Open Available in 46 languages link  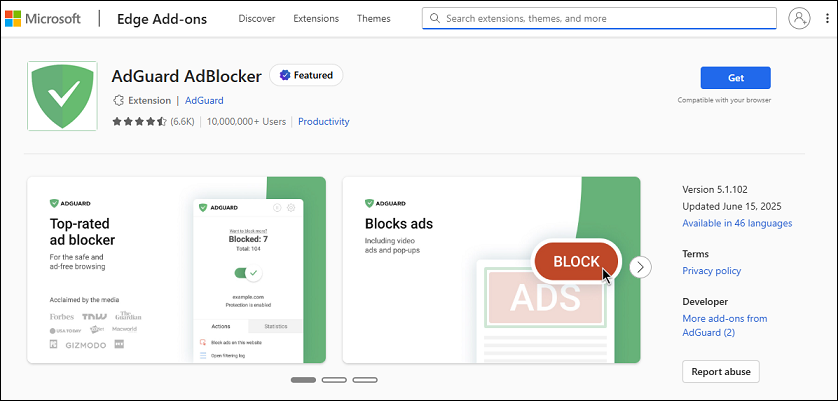737,223
